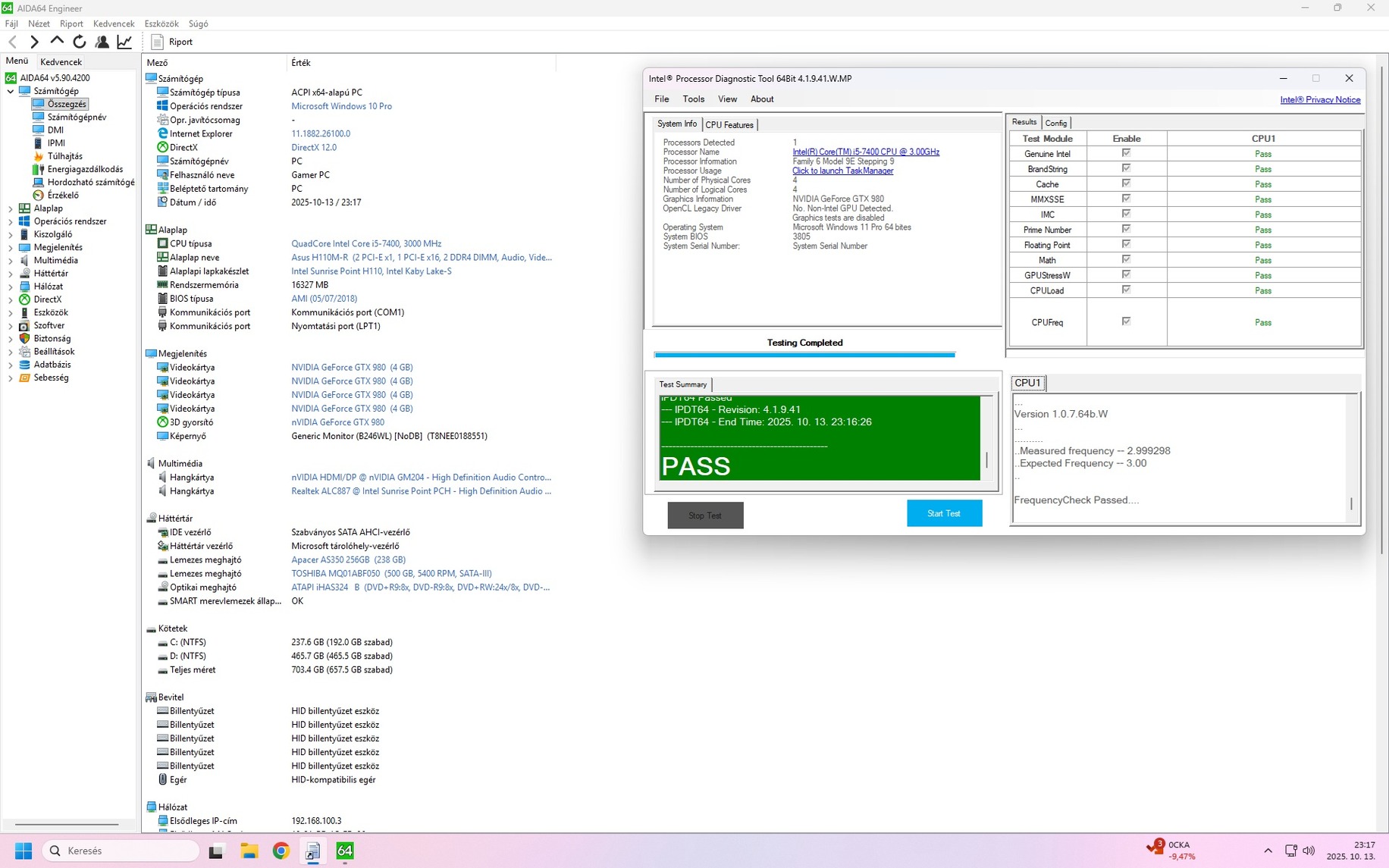Switch to the Config tab
The height and width of the screenshot is (868, 1389).
coord(1055,123)
